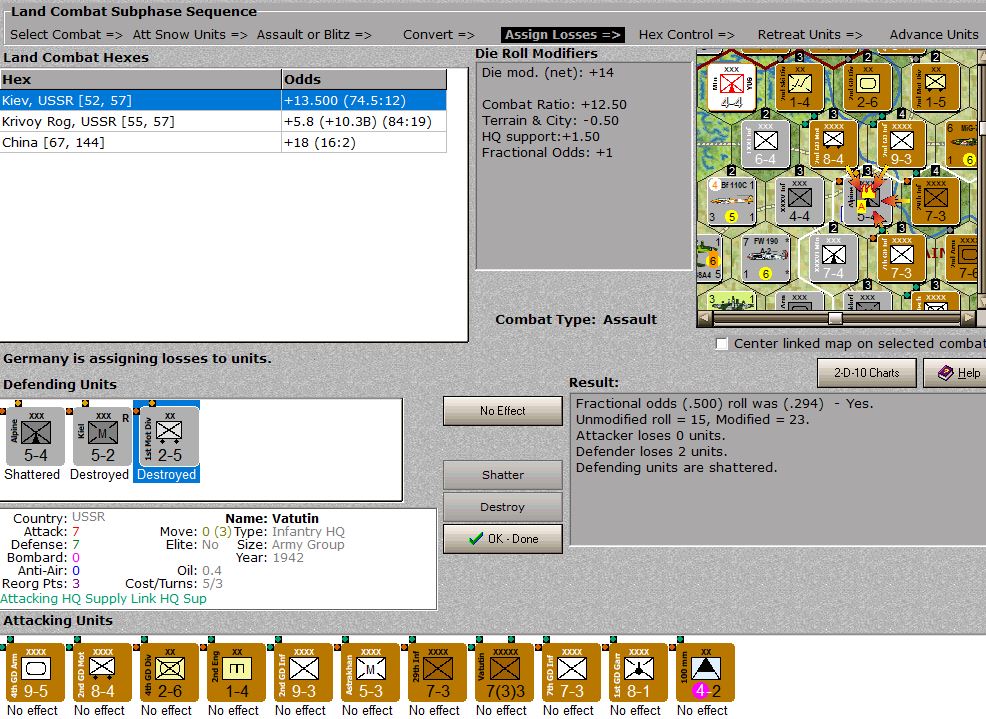Select the Vatutin 7(3)3 HQ attacking unit
The image size is (986, 719).
coord(504,671)
